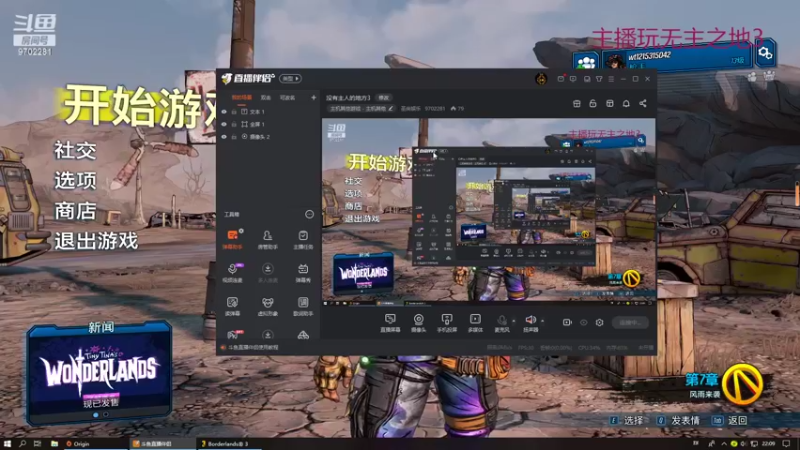Toggle visibility of the 文本 1 source
Viewport: 800px width, 450px height.
click(x=224, y=112)
